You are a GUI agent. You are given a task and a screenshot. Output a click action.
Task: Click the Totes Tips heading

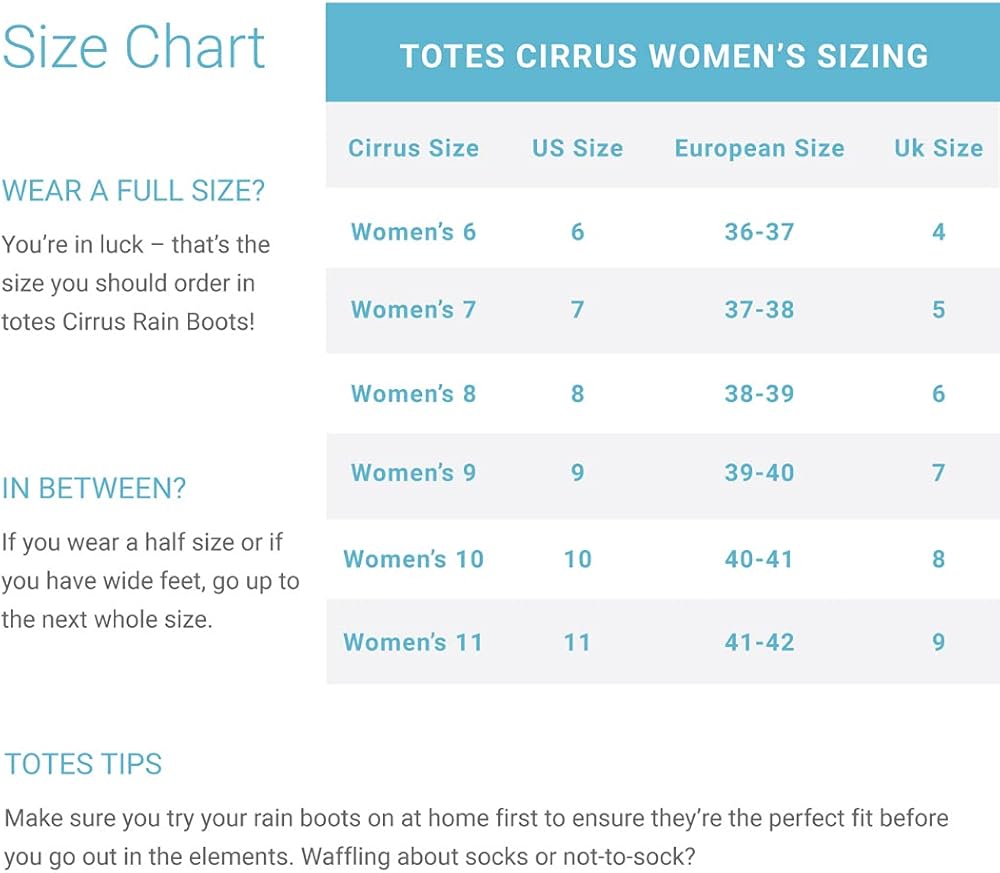point(83,765)
